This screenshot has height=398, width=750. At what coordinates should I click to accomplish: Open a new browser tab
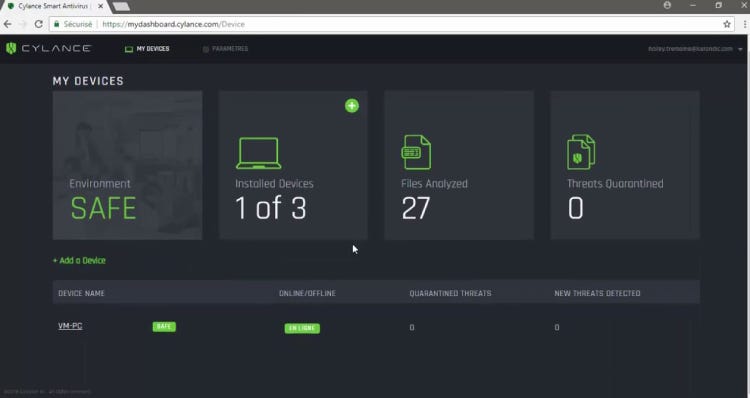121,6
